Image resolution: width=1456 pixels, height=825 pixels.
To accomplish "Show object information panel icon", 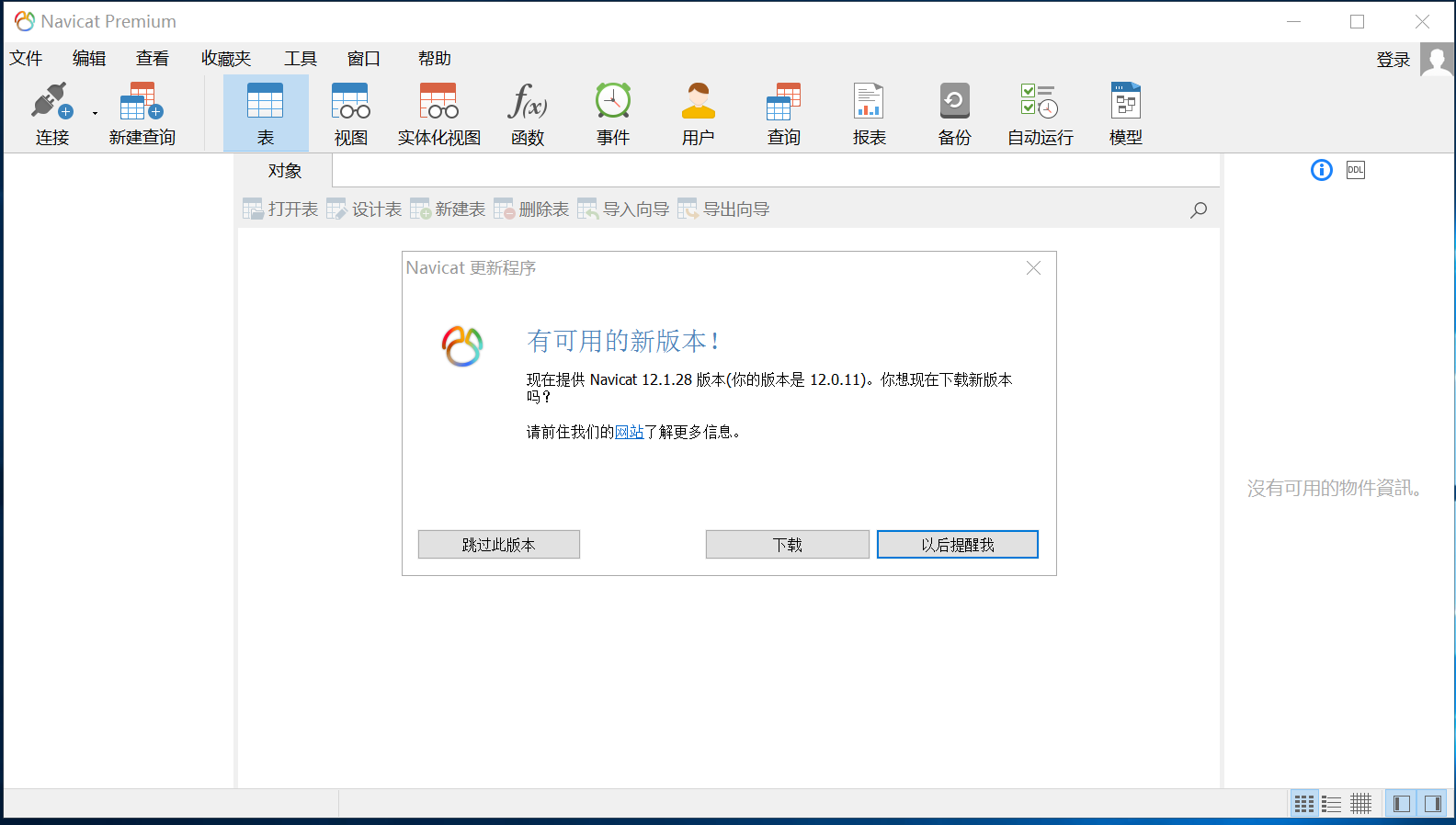I will point(1322,170).
